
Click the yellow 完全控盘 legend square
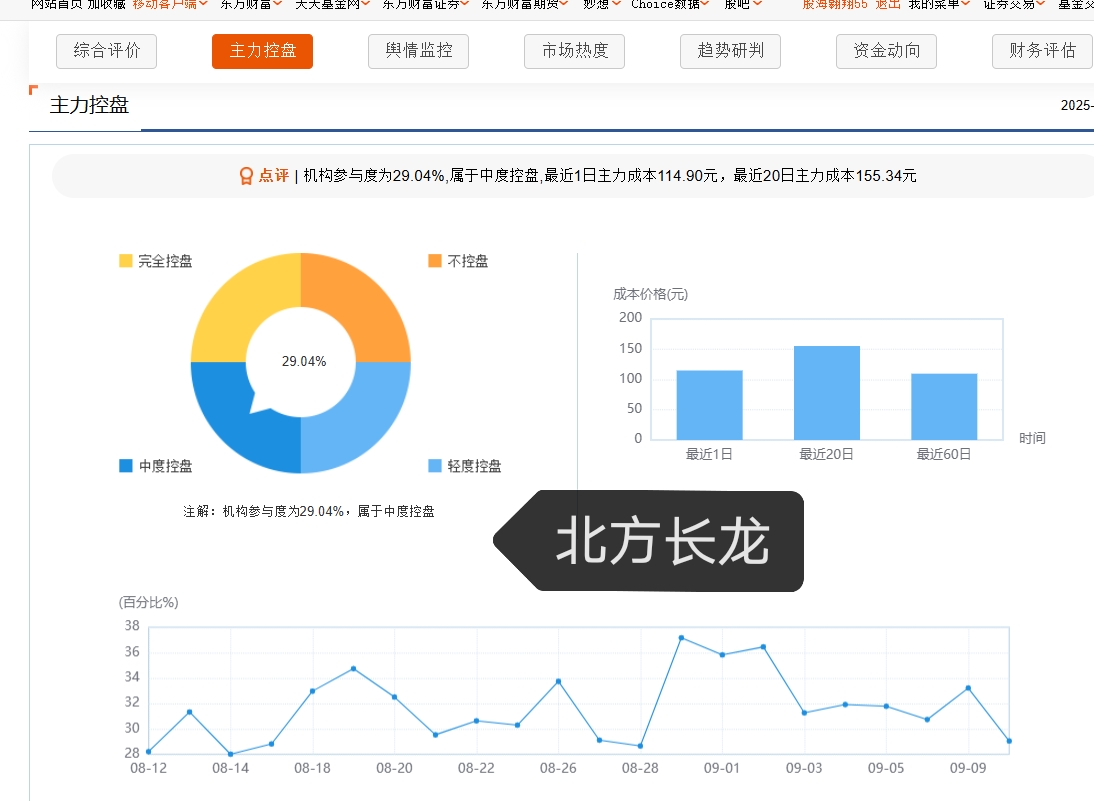click(126, 261)
